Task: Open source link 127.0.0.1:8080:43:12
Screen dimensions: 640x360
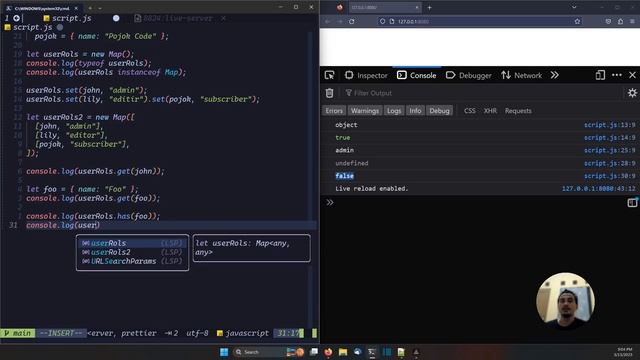Action: tap(598, 189)
